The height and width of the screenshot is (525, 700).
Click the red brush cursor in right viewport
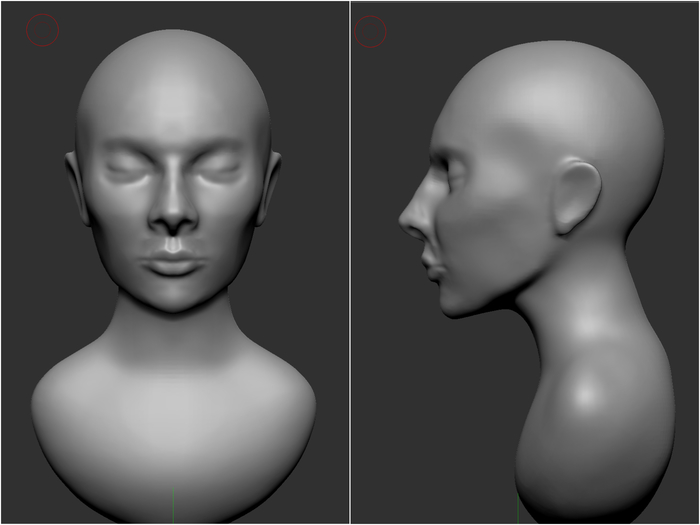coord(371,32)
